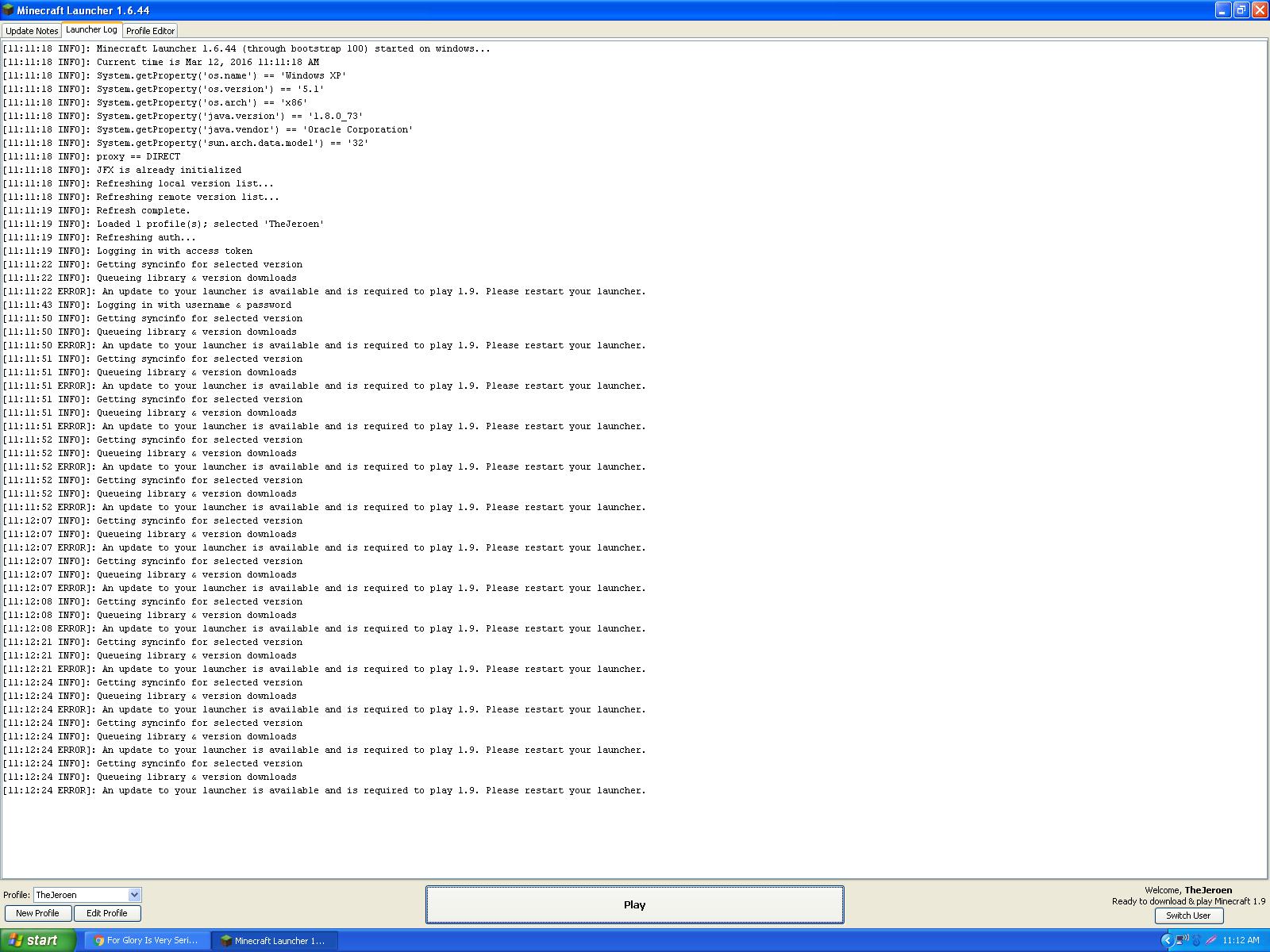Open the Update Notes tab
Screen dimensions: 1270x952
32,31
